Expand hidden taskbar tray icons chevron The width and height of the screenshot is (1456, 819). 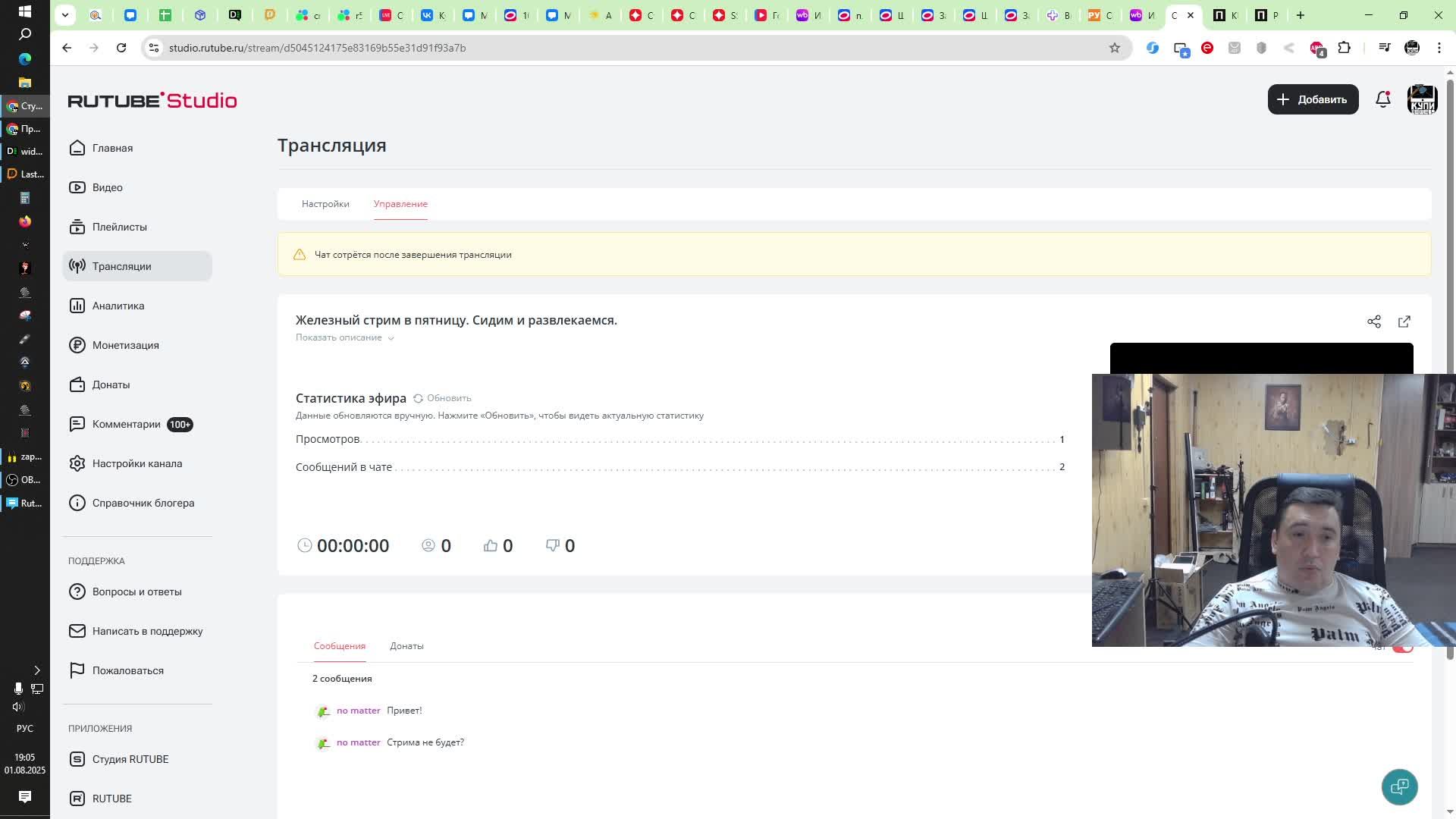36,670
